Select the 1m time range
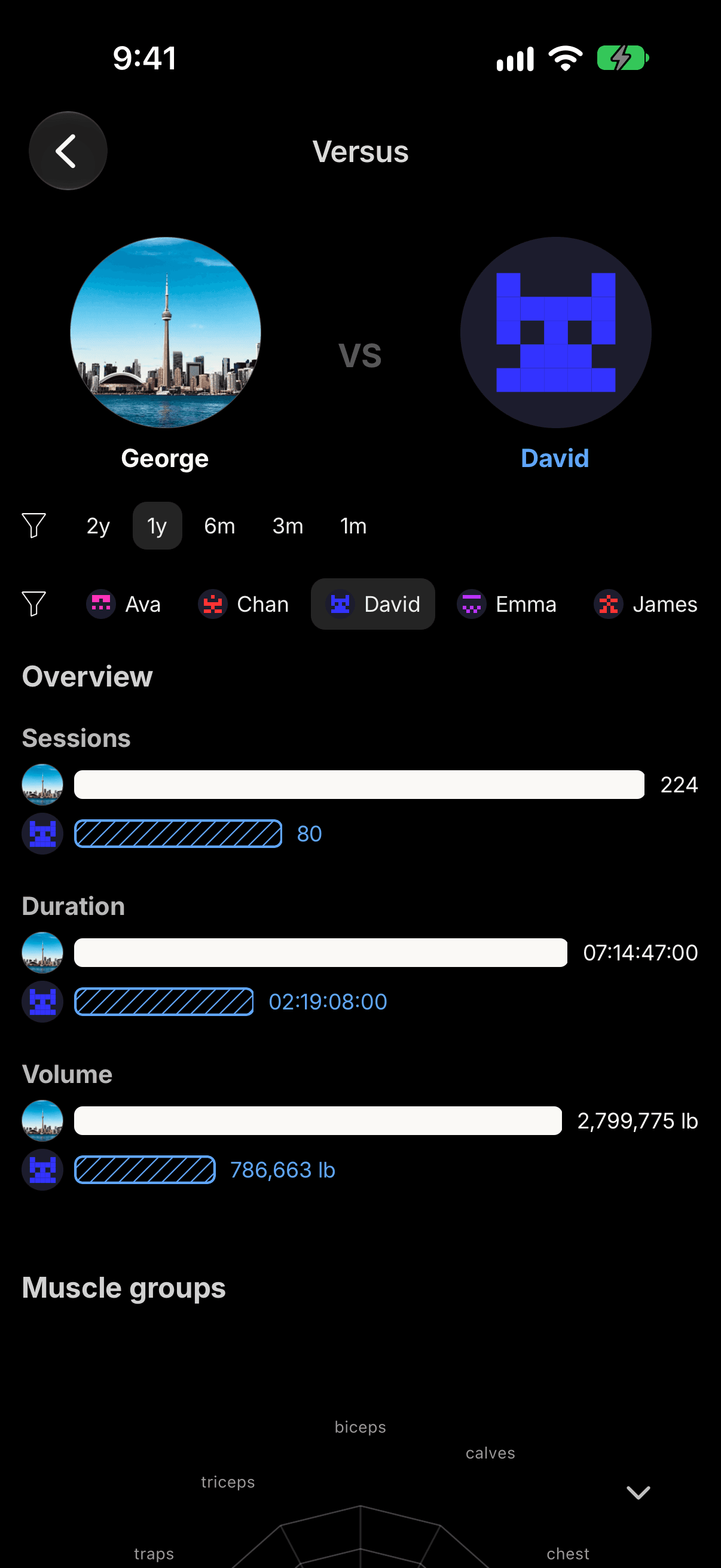721x1568 pixels. tap(353, 526)
